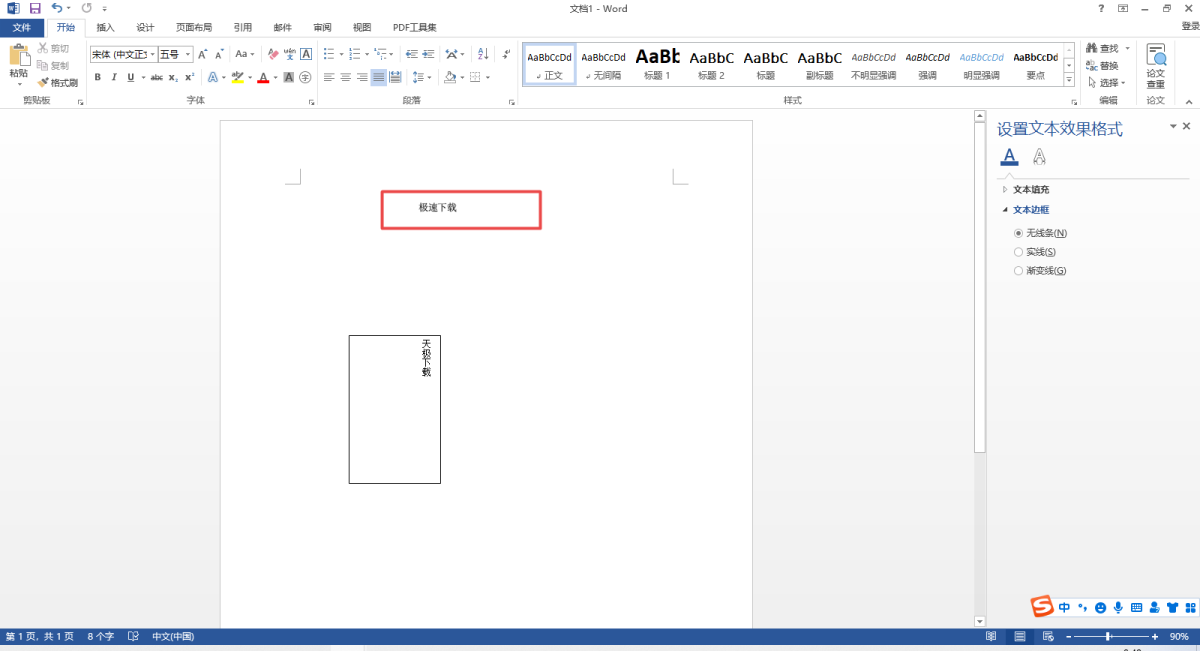Viewport: 1200px width, 651px height.
Task: Click the Format Painter (格式刷) tool
Action: tap(58, 83)
